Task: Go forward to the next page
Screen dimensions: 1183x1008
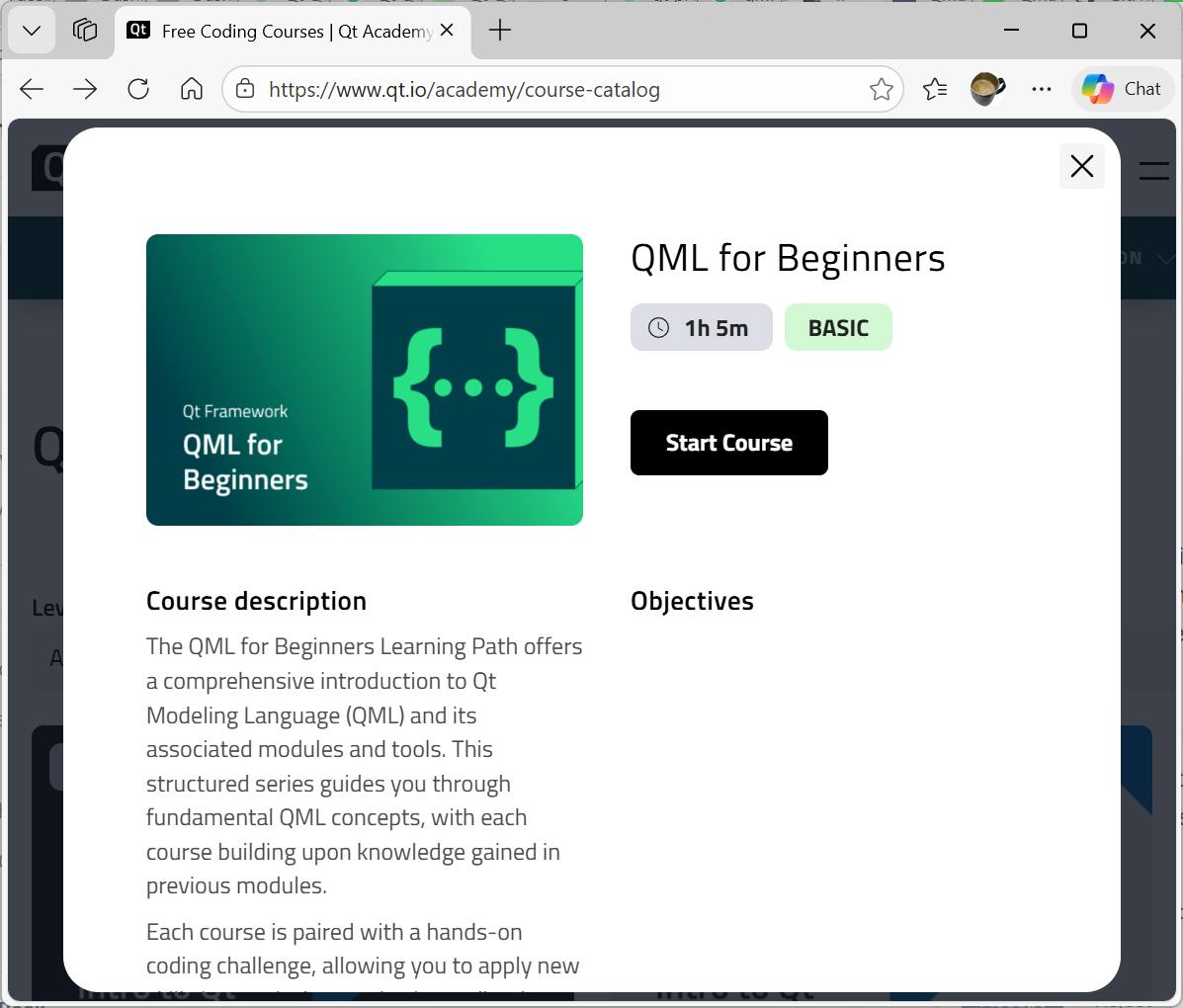Action: [85, 89]
